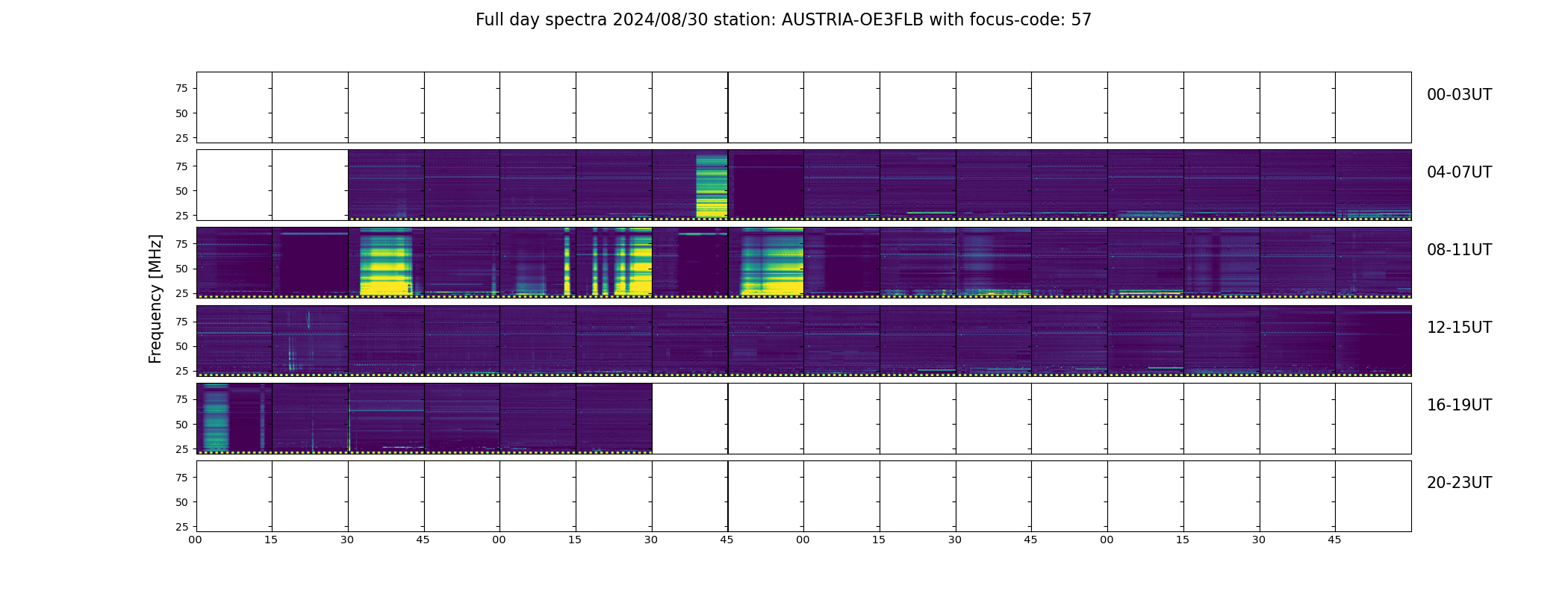Click the 75 tick label of the 20-23UT row
This screenshot has width=1568, height=597.
(181, 478)
